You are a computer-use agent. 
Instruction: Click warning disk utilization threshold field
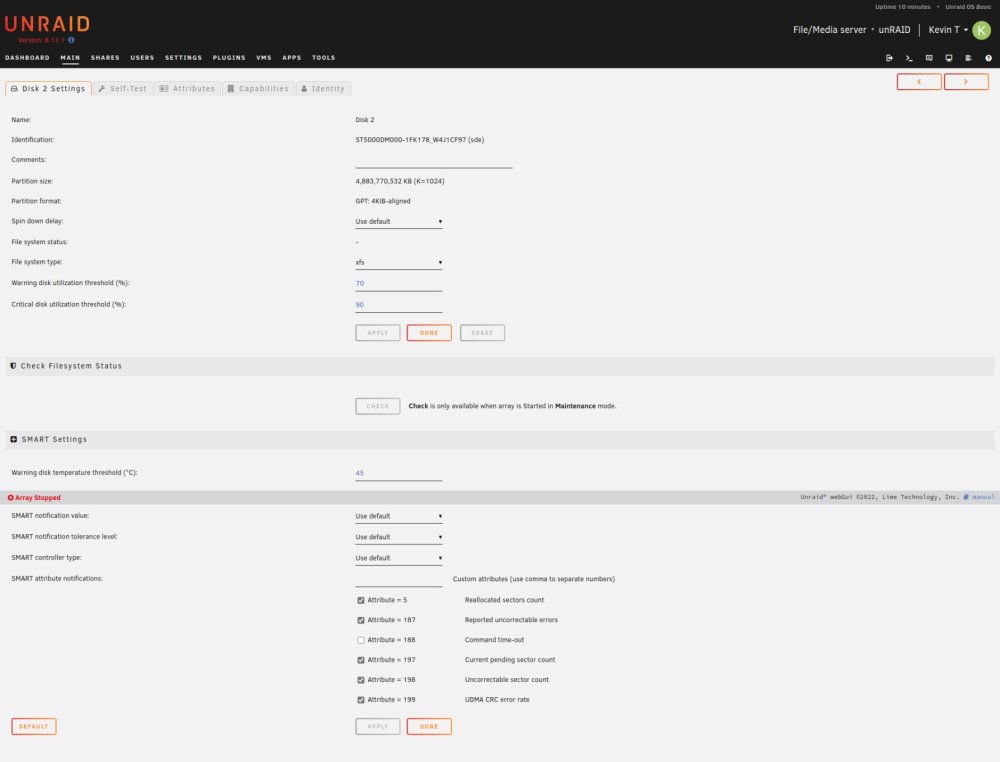pos(399,284)
